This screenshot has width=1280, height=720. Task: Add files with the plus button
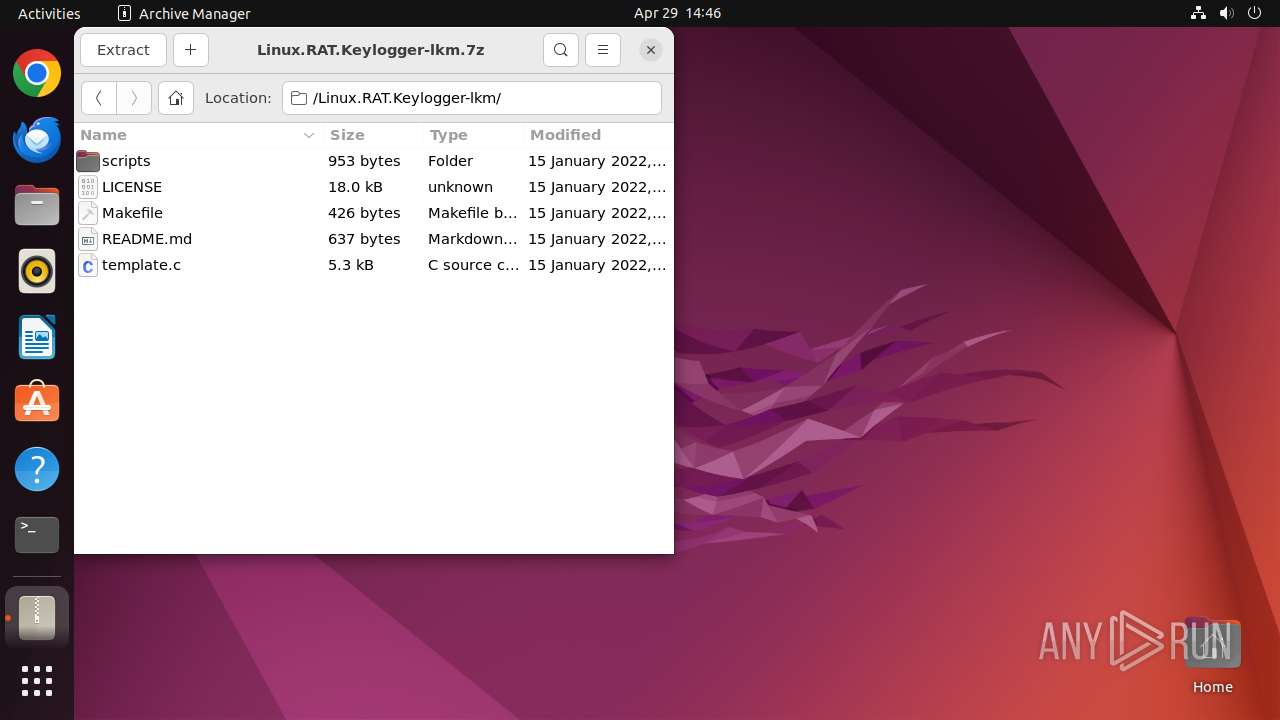190,50
